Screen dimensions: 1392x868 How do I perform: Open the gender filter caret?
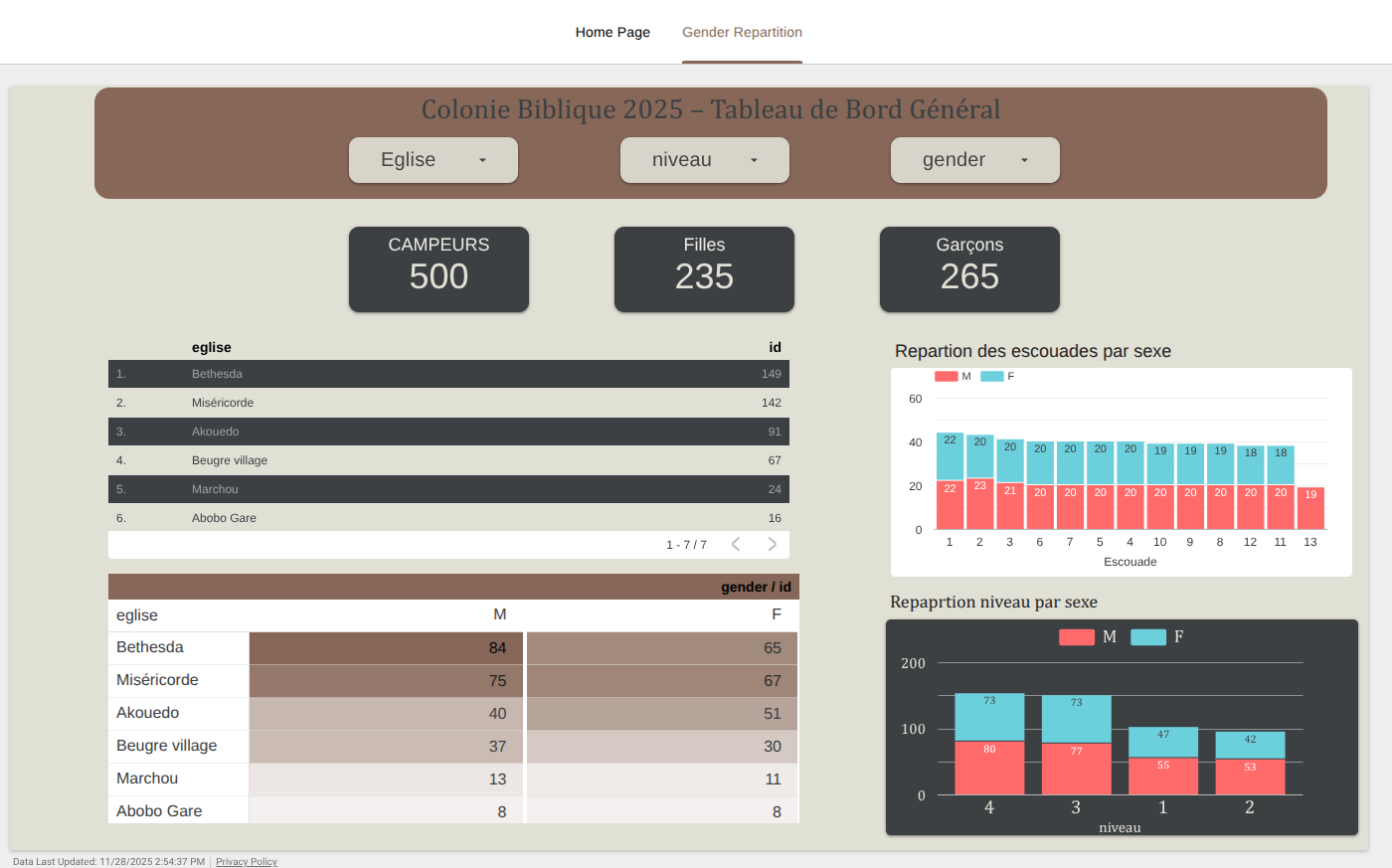pyautogui.click(x=1025, y=160)
